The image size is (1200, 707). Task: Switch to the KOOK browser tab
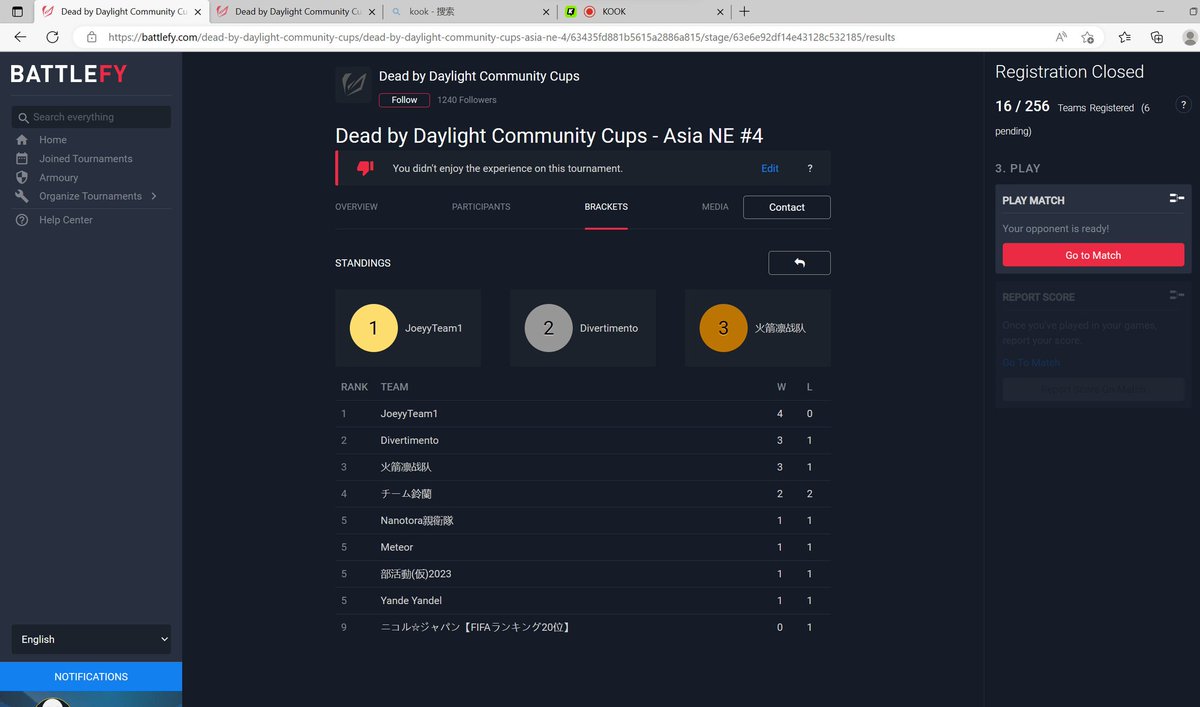click(643, 12)
